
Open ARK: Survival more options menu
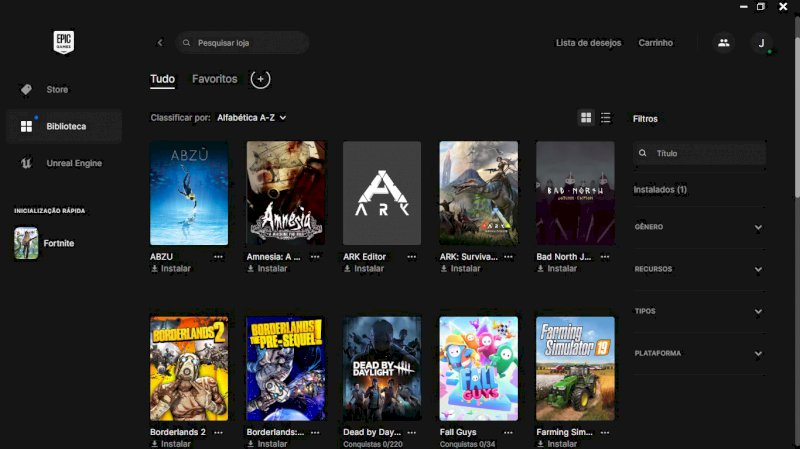tap(508, 257)
